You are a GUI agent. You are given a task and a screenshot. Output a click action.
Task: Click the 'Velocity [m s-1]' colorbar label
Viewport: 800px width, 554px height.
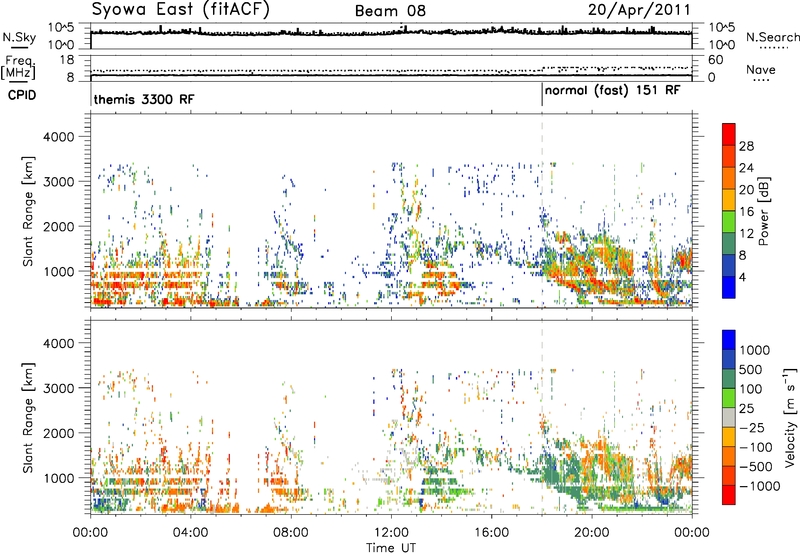[x=790, y=417]
